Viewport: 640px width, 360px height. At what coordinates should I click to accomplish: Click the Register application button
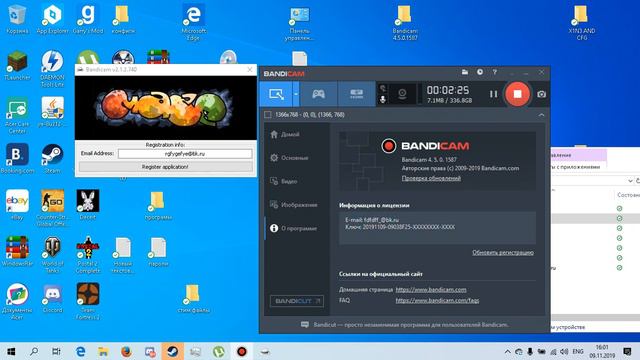coord(165,167)
